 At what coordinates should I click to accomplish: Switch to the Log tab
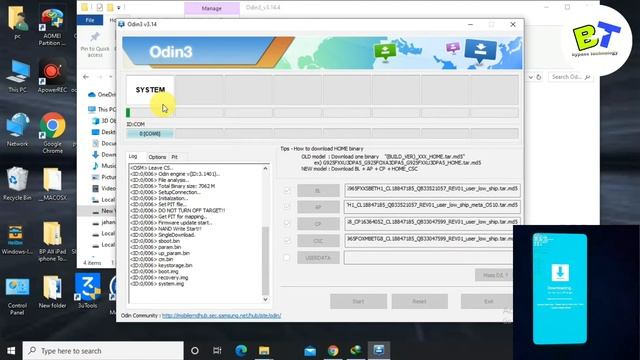tap(133, 157)
